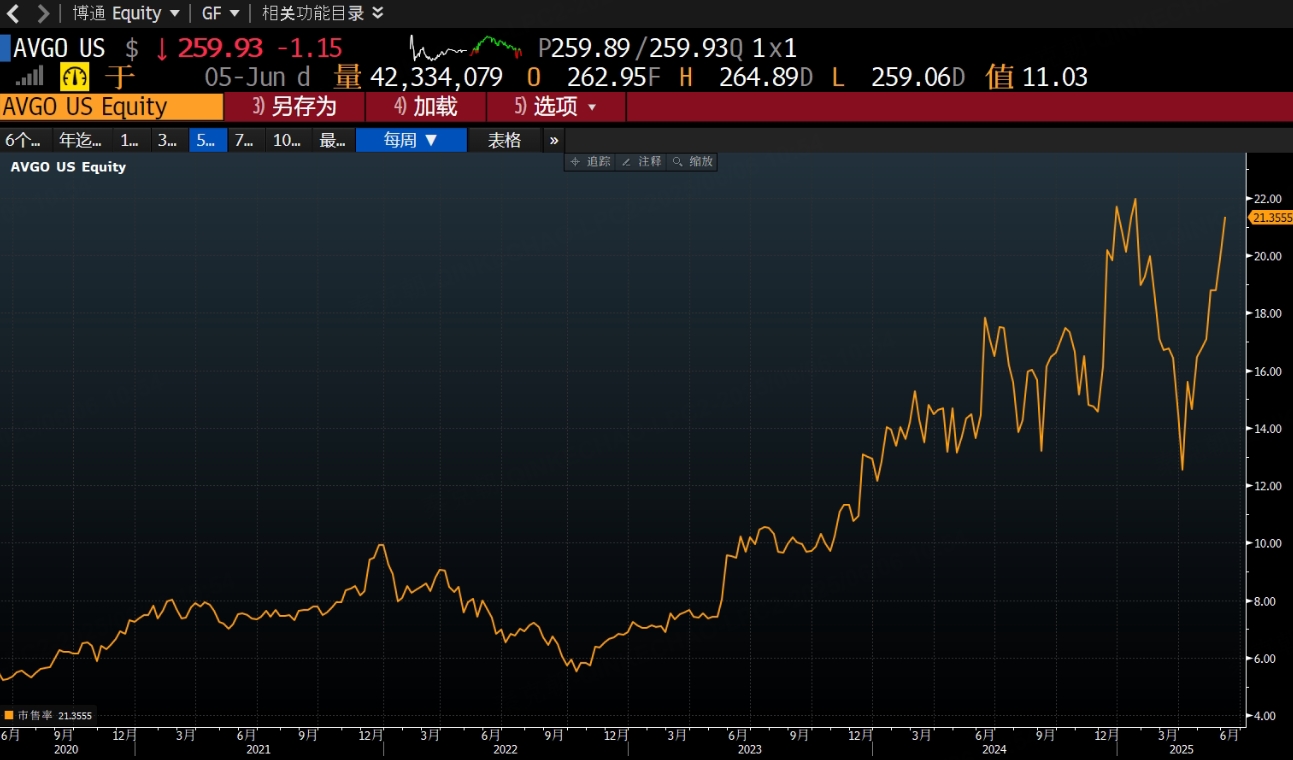Activate the 注释 annotation pencil tool
1293x760 pixels.
(x=641, y=161)
